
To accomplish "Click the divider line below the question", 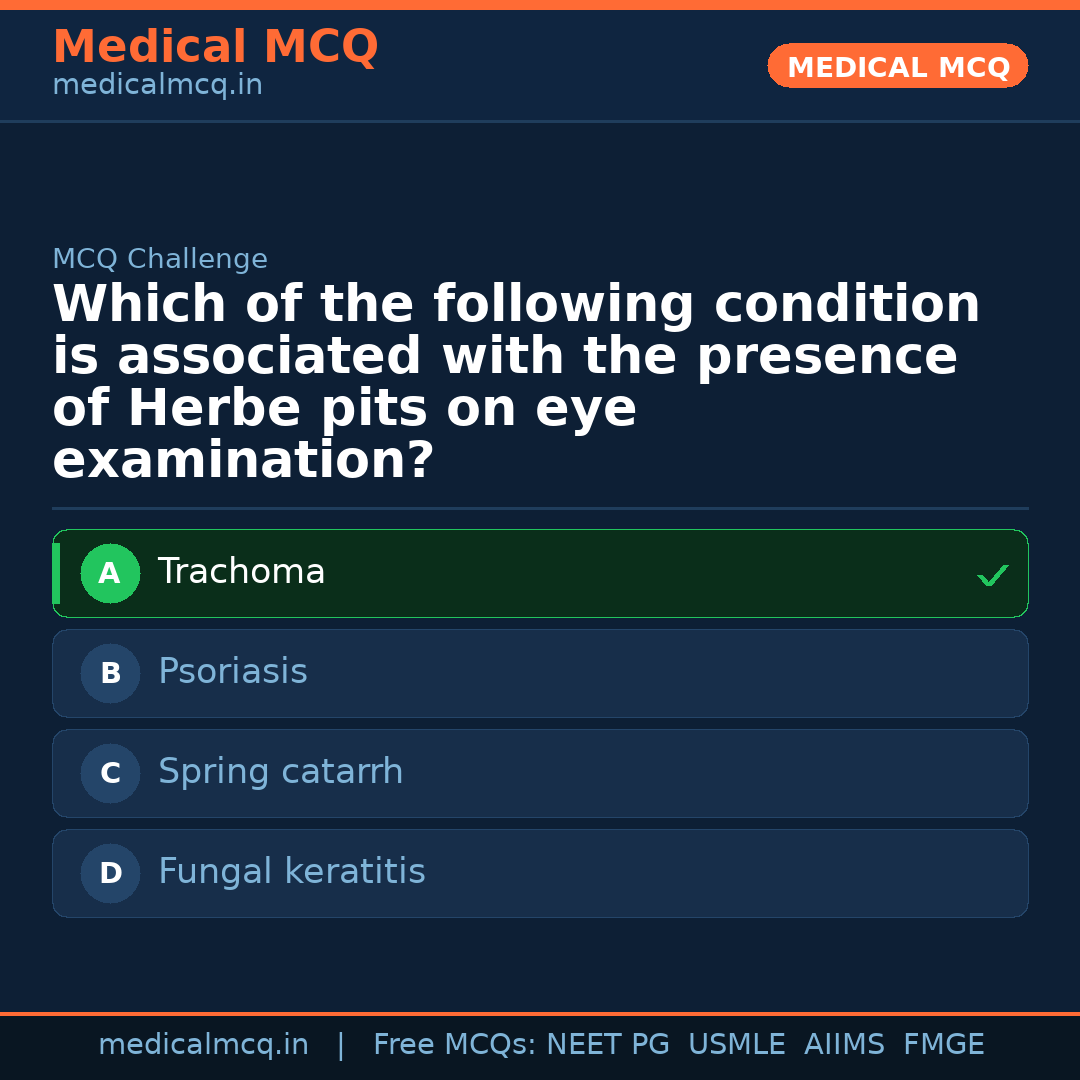I will coord(540,509).
